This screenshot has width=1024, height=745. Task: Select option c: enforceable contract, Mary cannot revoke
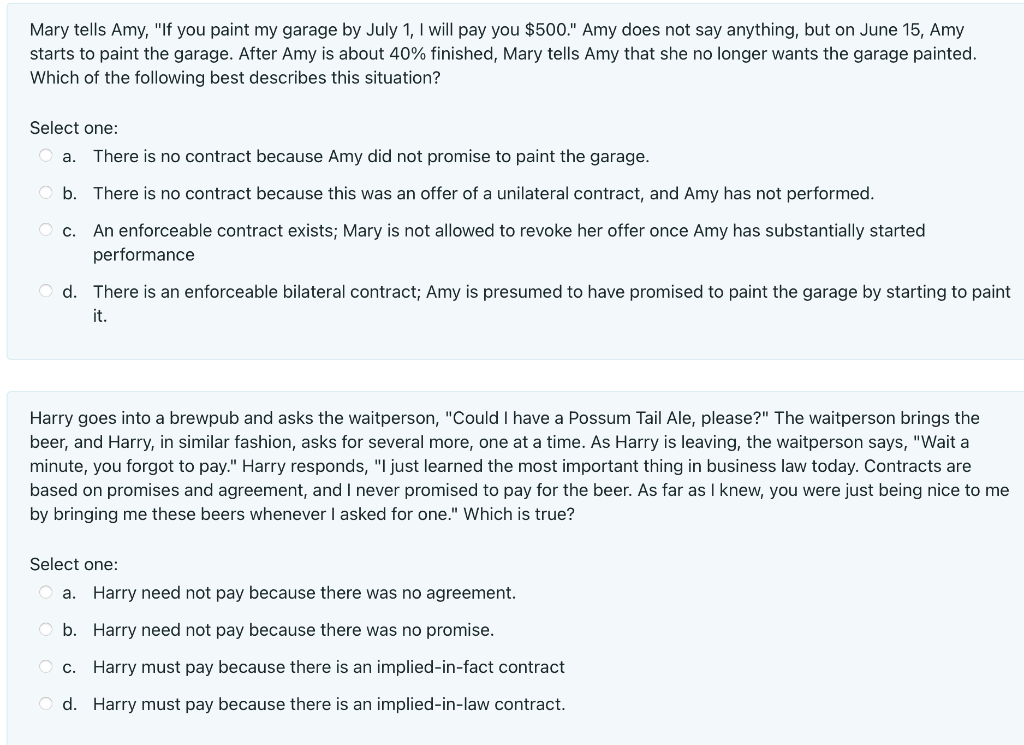tap(46, 230)
